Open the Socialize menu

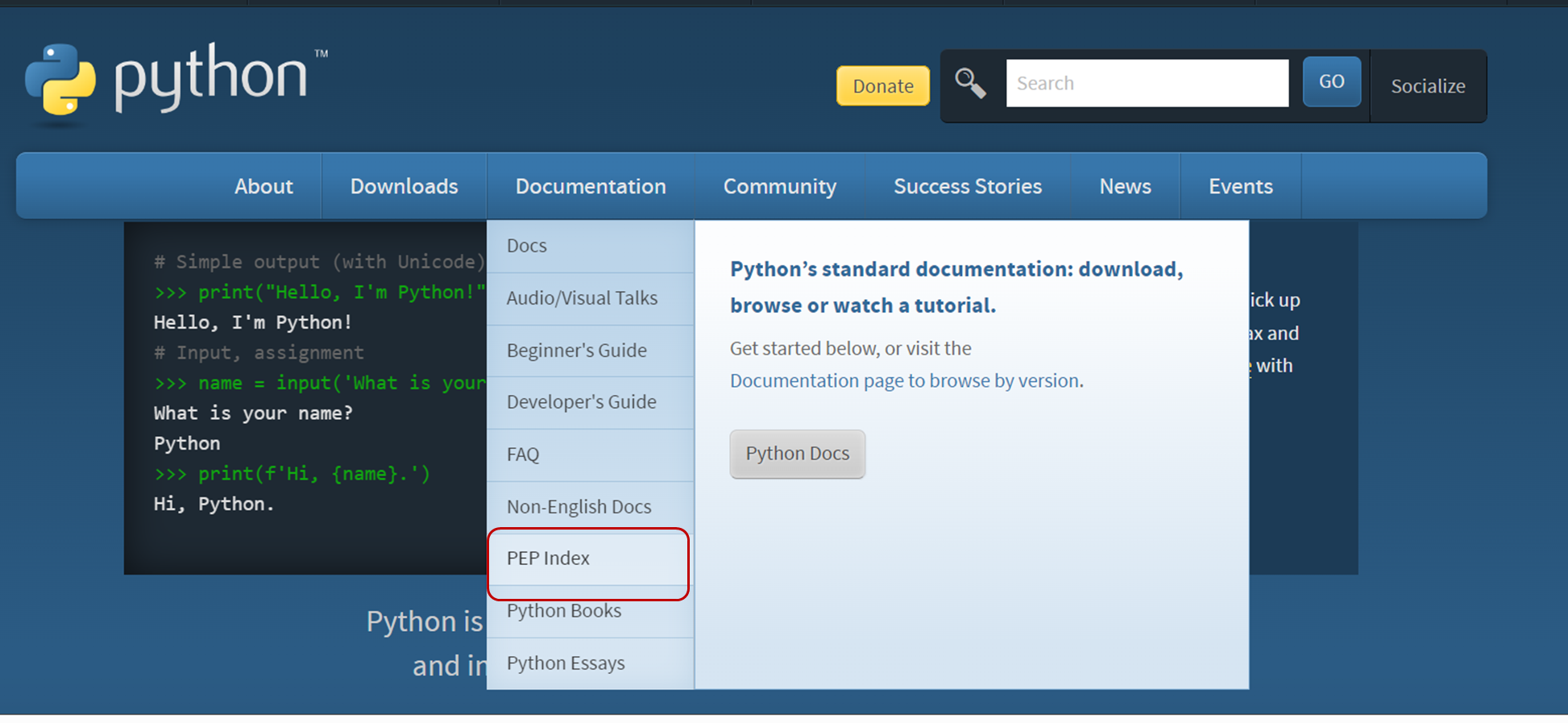[1428, 86]
